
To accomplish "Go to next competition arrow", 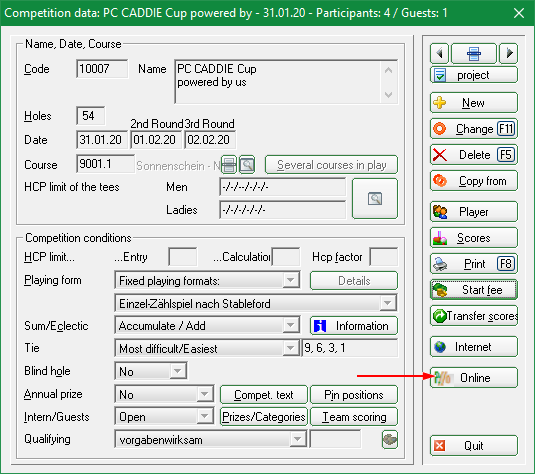I will pos(508,53).
